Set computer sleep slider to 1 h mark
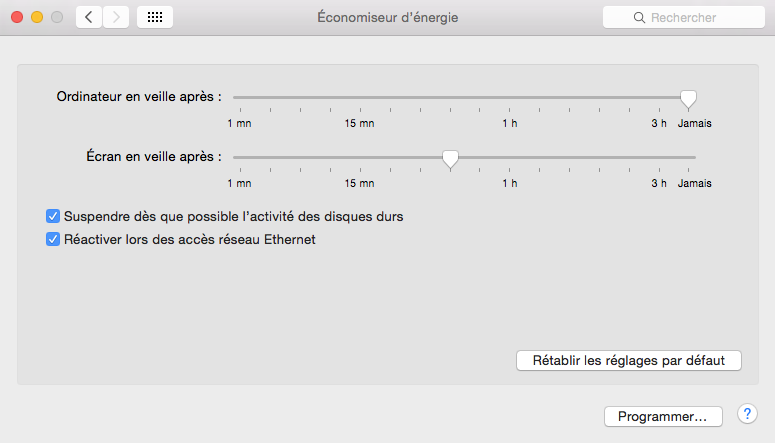This screenshot has width=775, height=443. 510,97
